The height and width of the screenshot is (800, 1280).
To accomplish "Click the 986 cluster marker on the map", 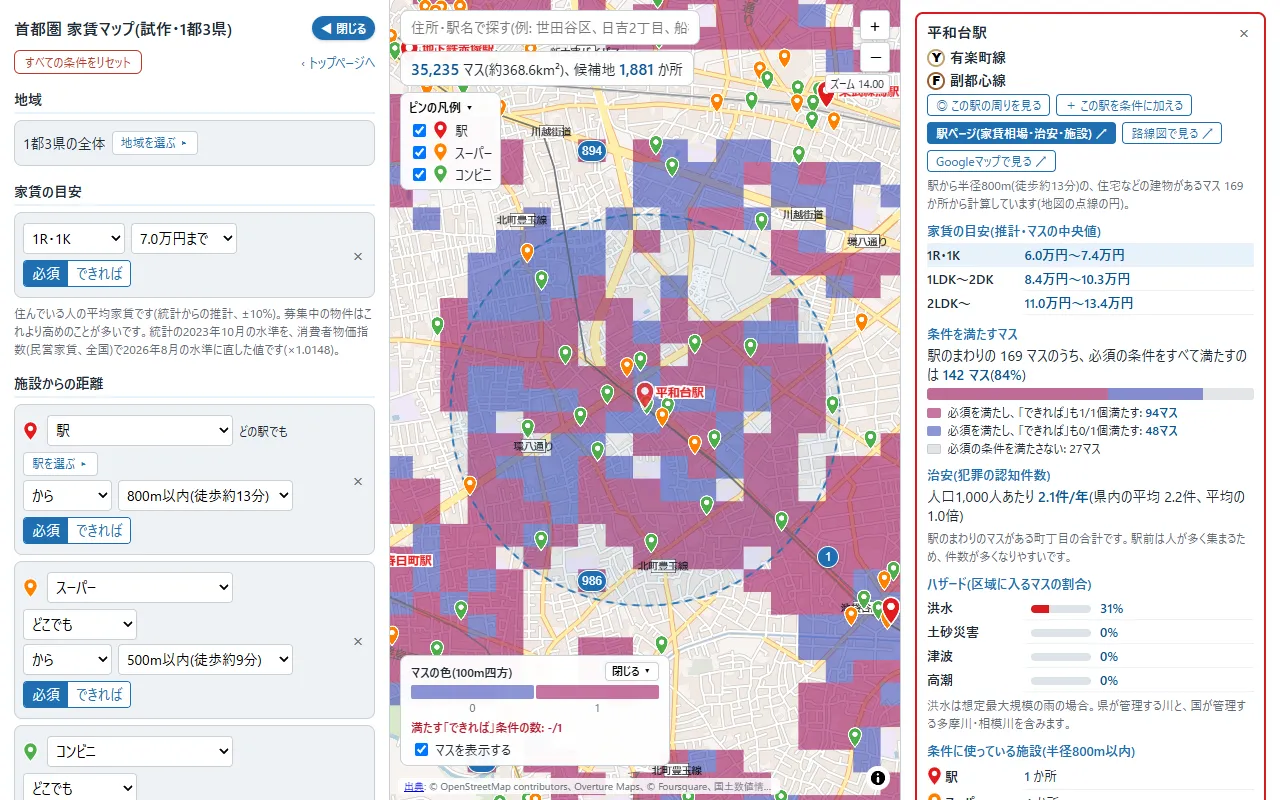I will [x=592, y=580].
